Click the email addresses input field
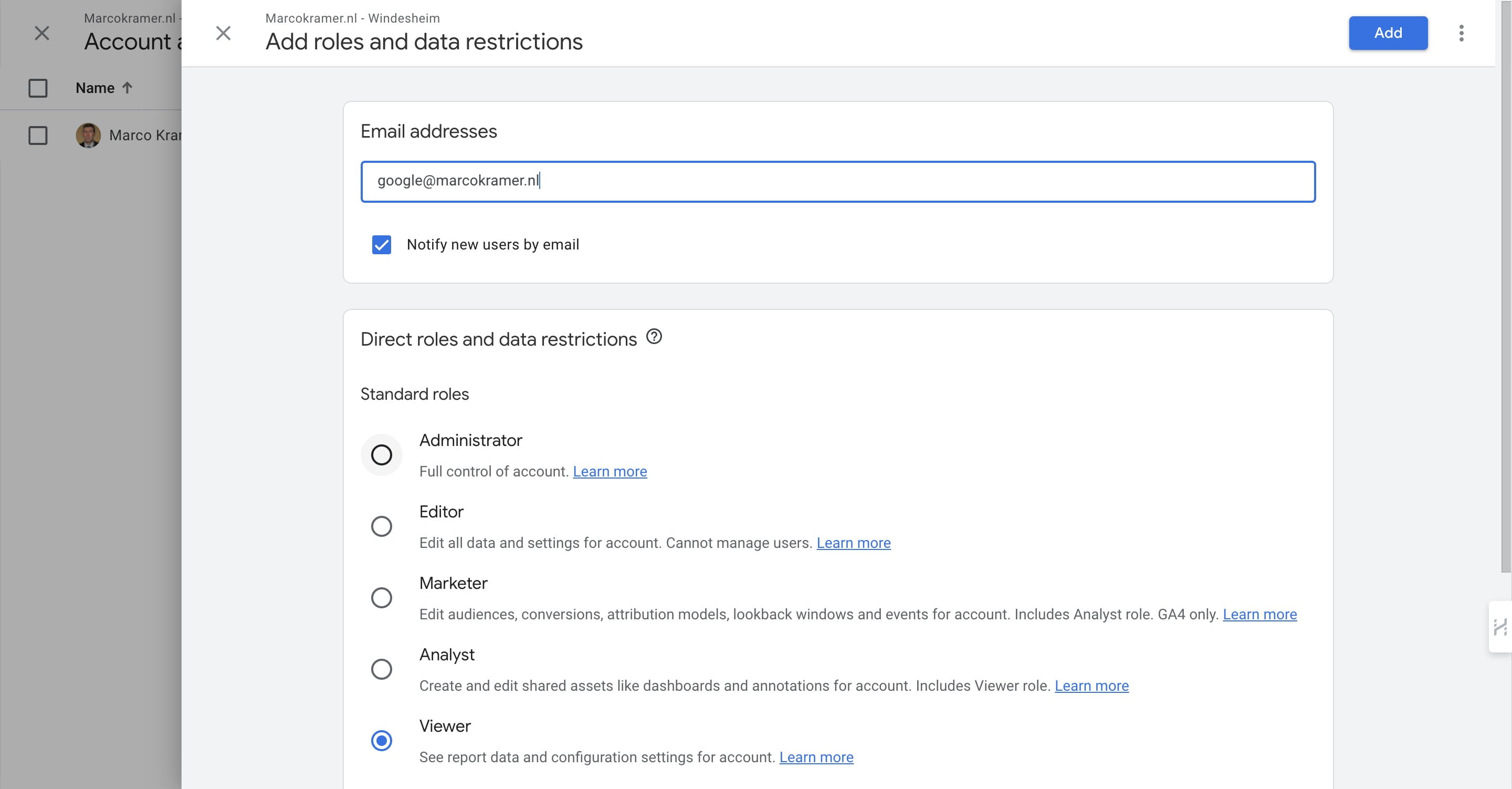This screenshot has height=789, width=1512. click(x=837, y=182)
